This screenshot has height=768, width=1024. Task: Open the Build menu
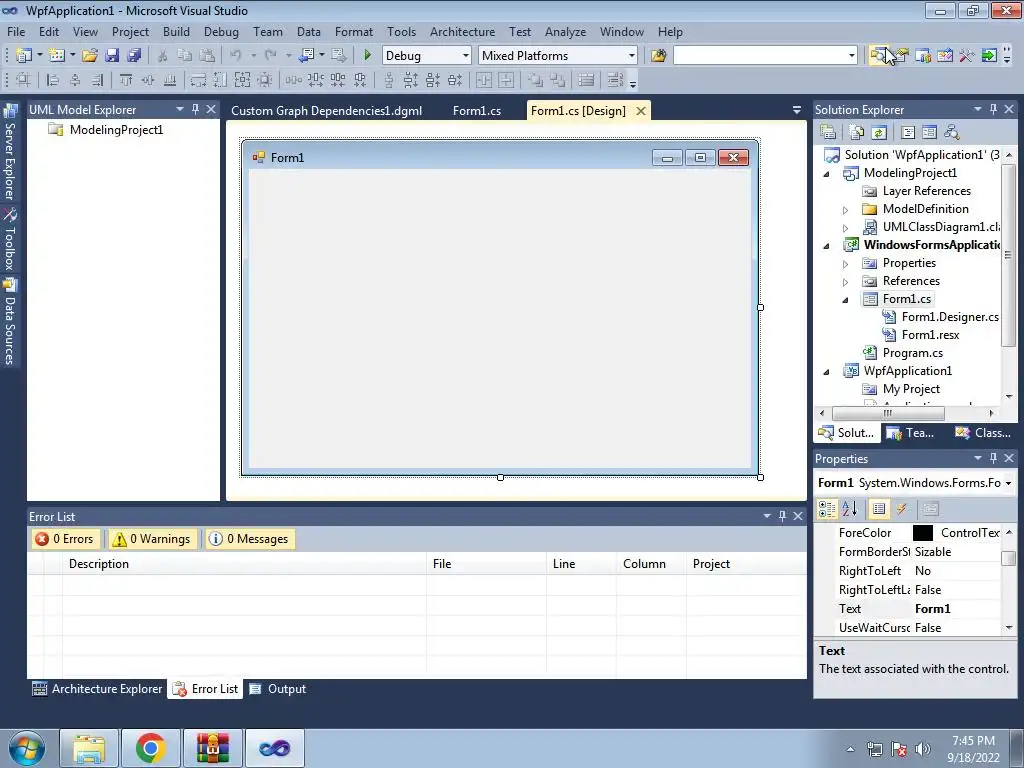(176, 31)
